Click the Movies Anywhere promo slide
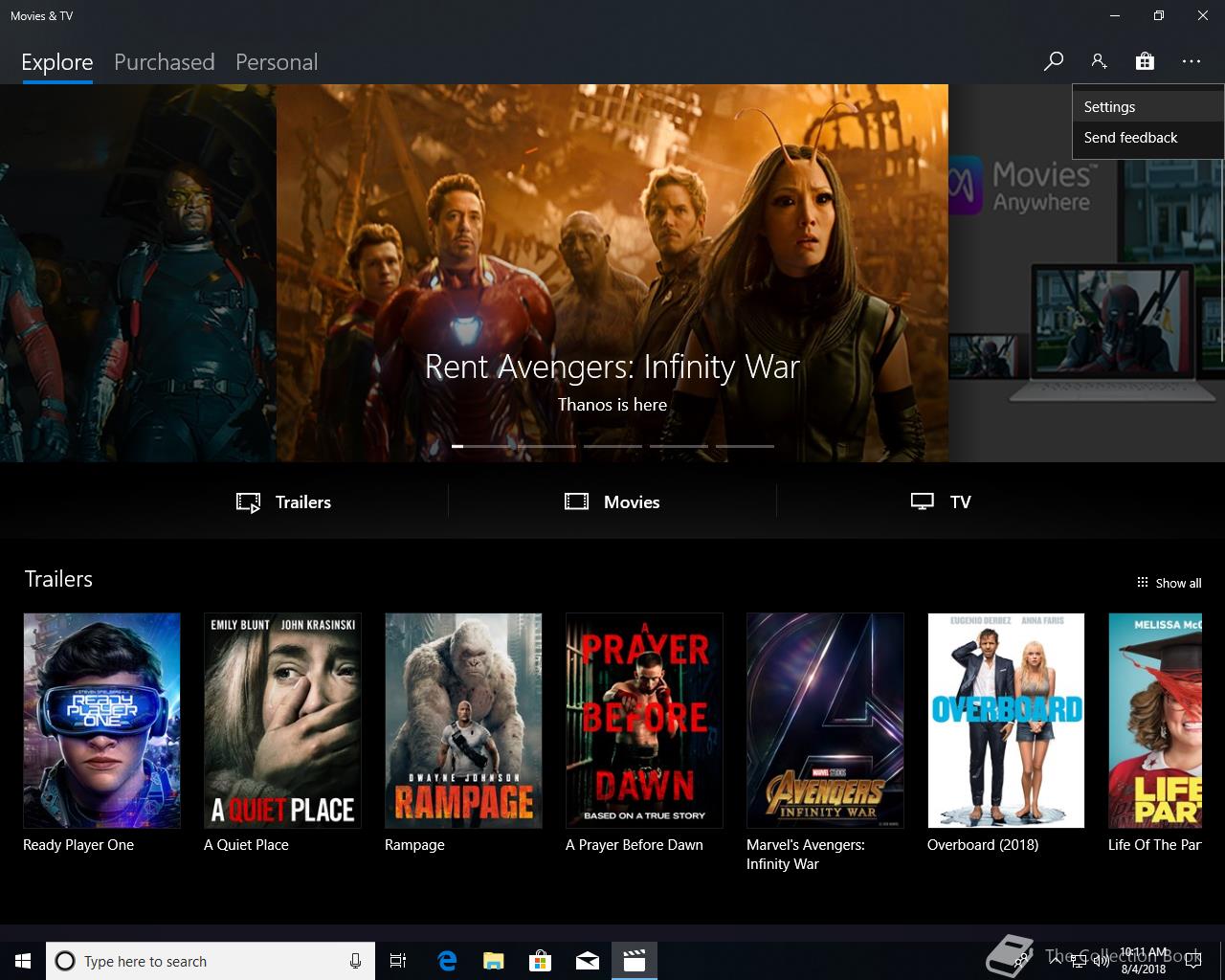 click(1085, 273)
